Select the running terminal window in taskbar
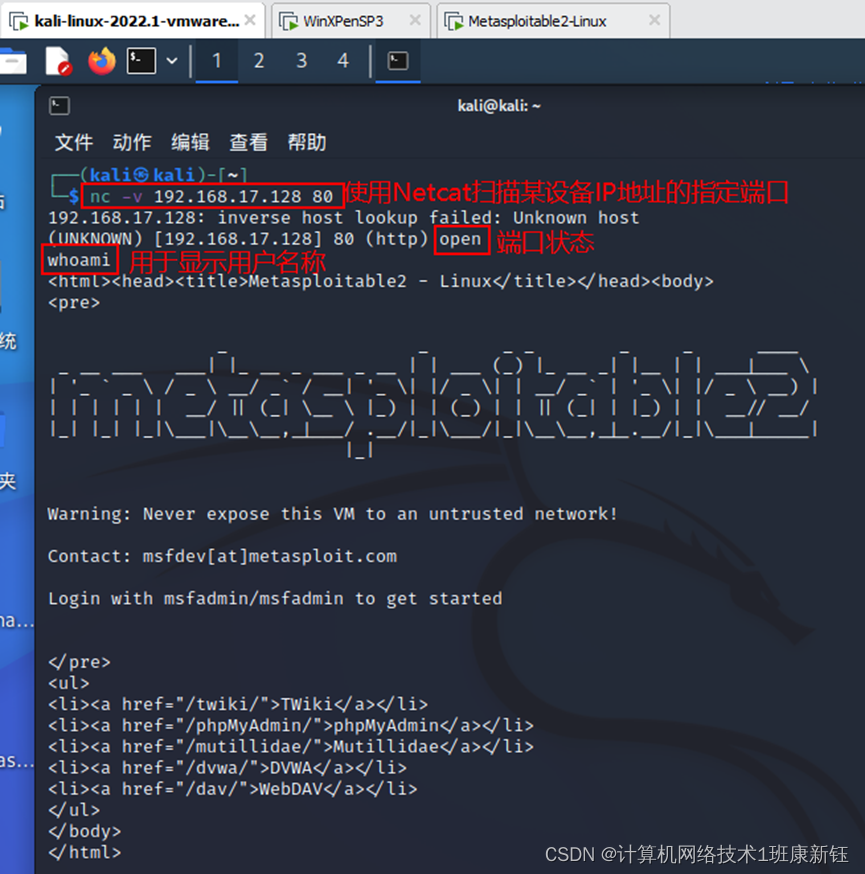This screenshot has width=865, height=874. coord(398,61)
